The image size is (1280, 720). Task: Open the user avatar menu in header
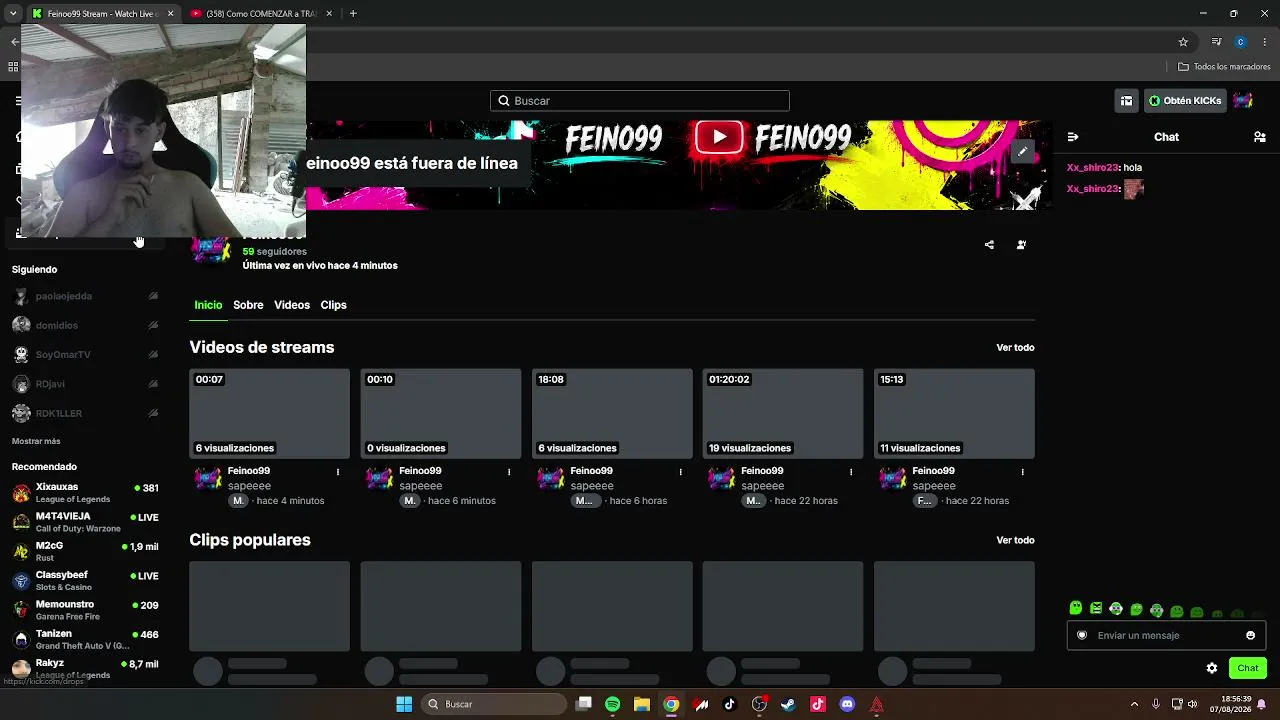(x=1242, y=101)
